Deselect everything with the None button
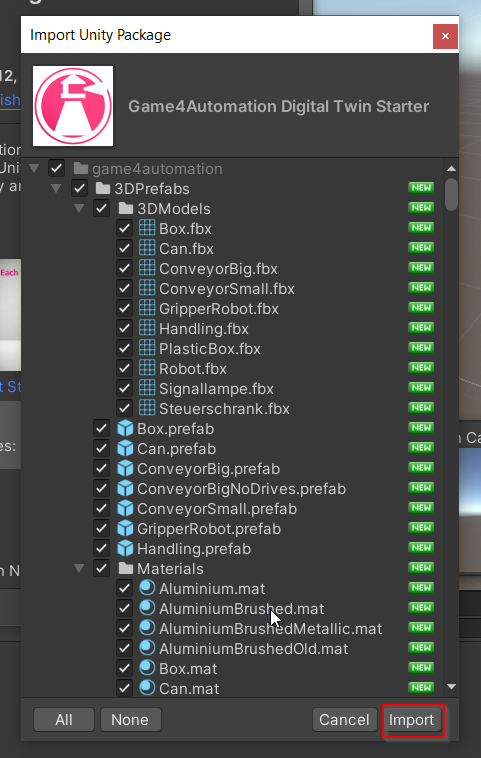 click(131, 720)
